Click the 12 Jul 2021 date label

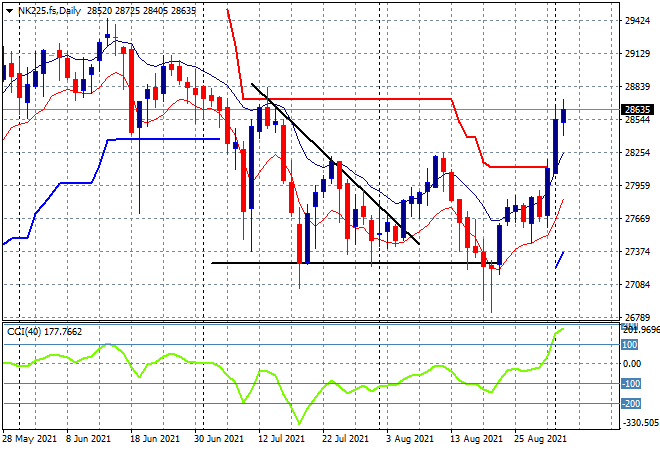point(281,439)
